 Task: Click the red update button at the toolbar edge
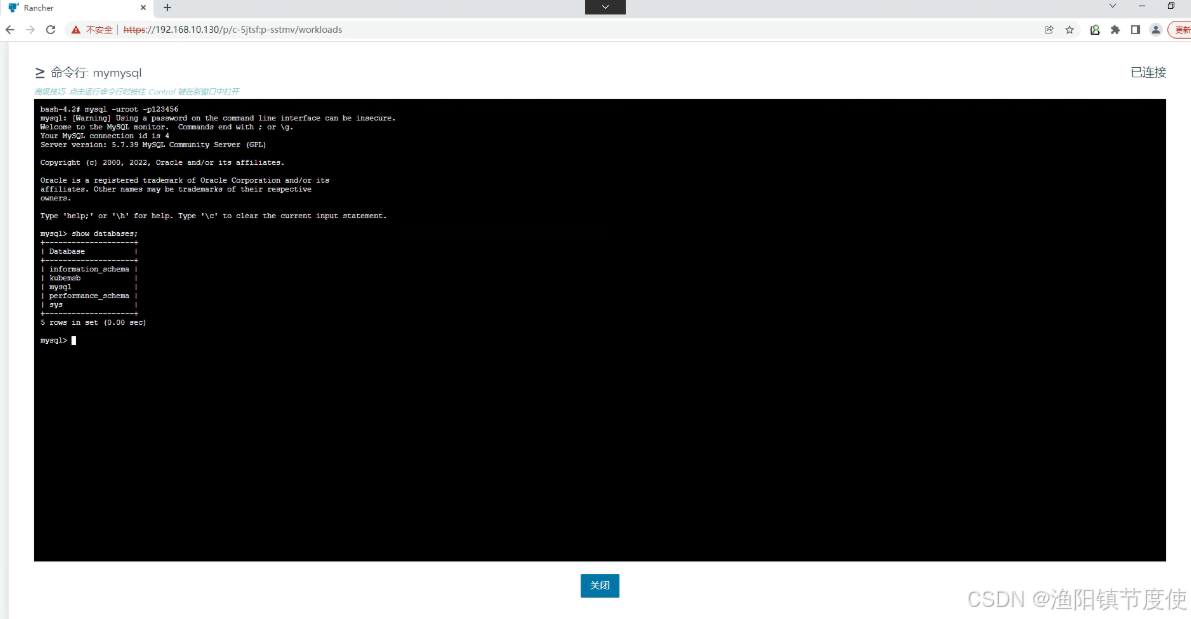point(1180,30)
